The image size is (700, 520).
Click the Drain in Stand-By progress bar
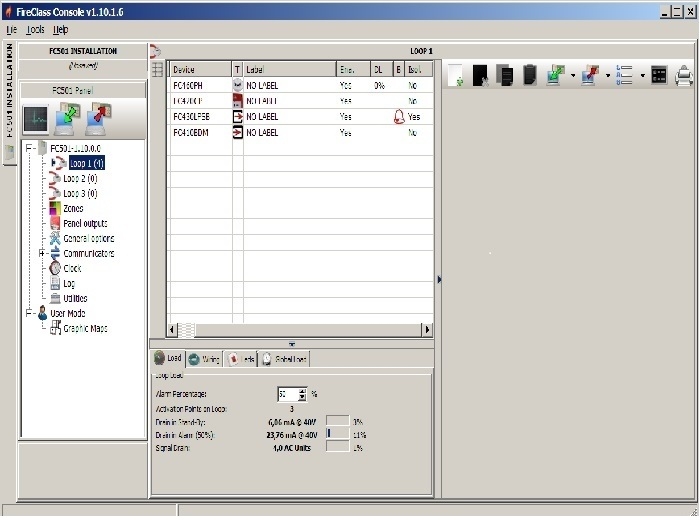[338, 421]
